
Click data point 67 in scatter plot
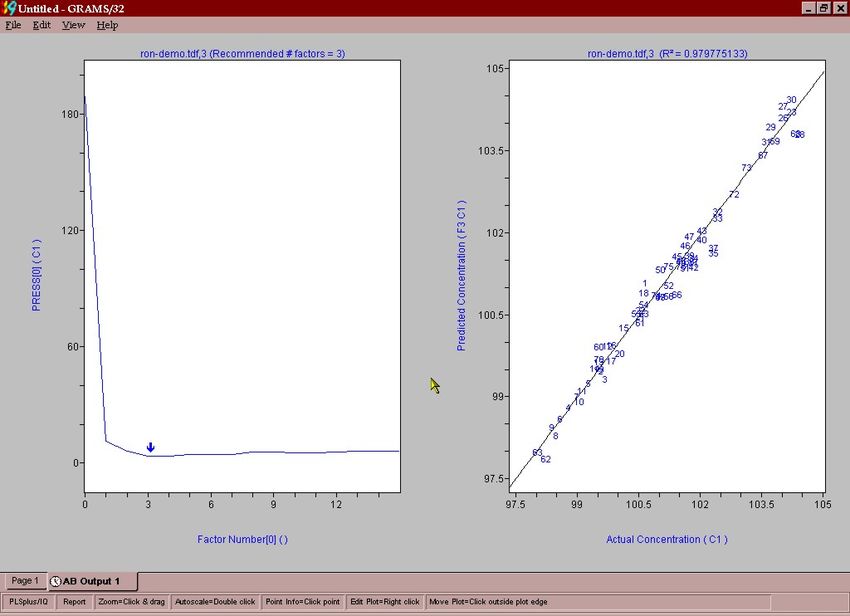click(763, 156)
